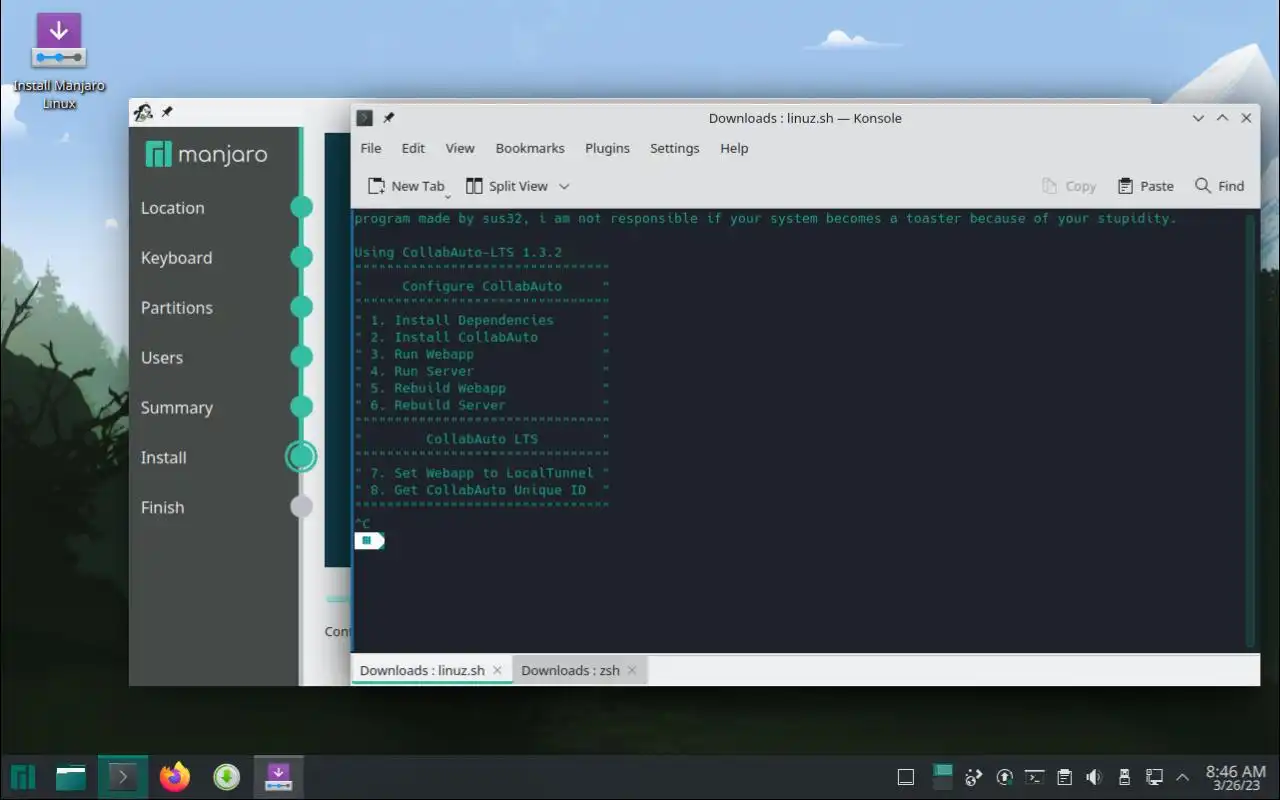Click the Split View toolbar button
Screen dimensions: 1280x800
(x=506, y=186)
